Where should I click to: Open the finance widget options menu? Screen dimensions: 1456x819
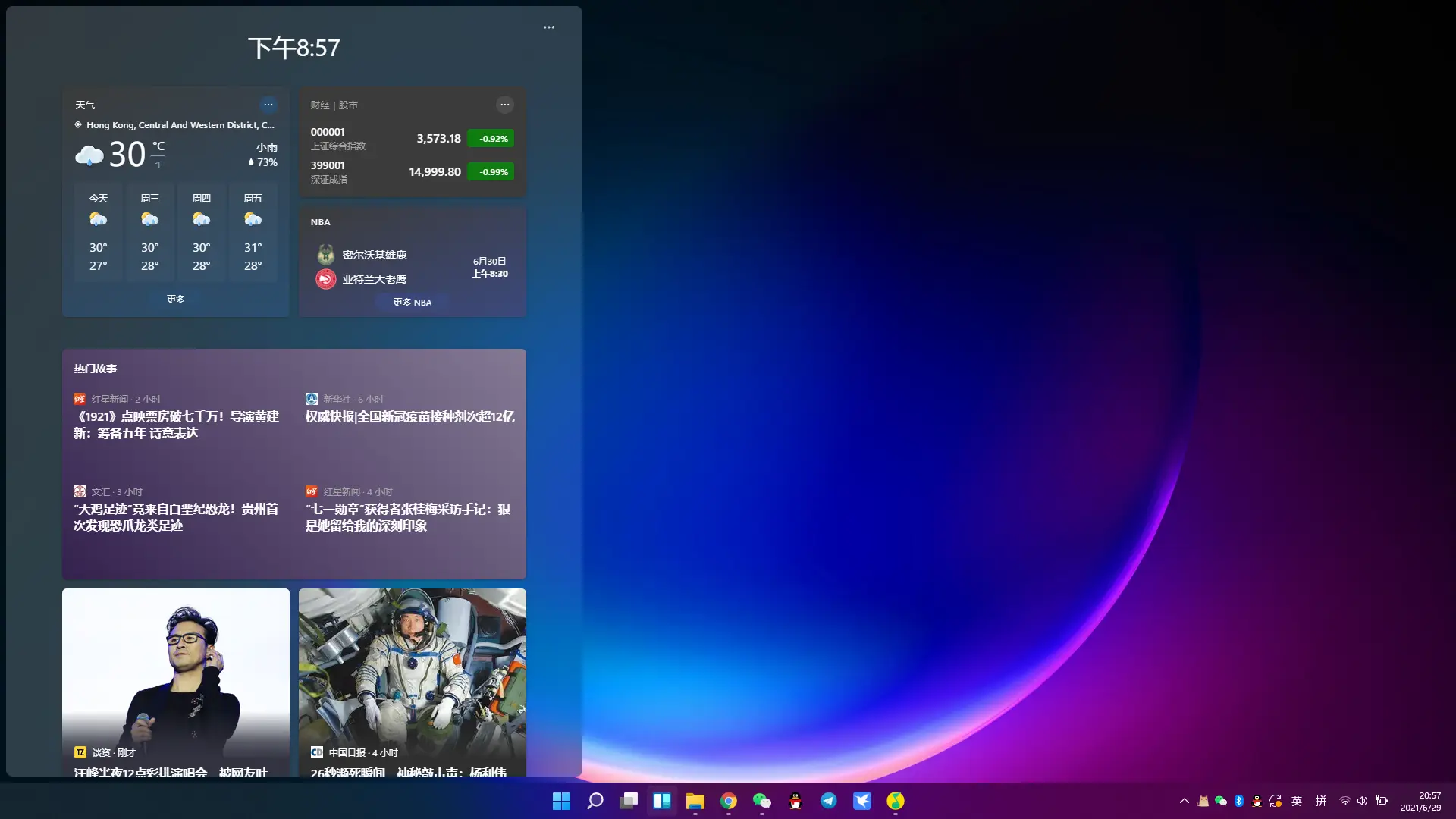(x=505, y=105)
